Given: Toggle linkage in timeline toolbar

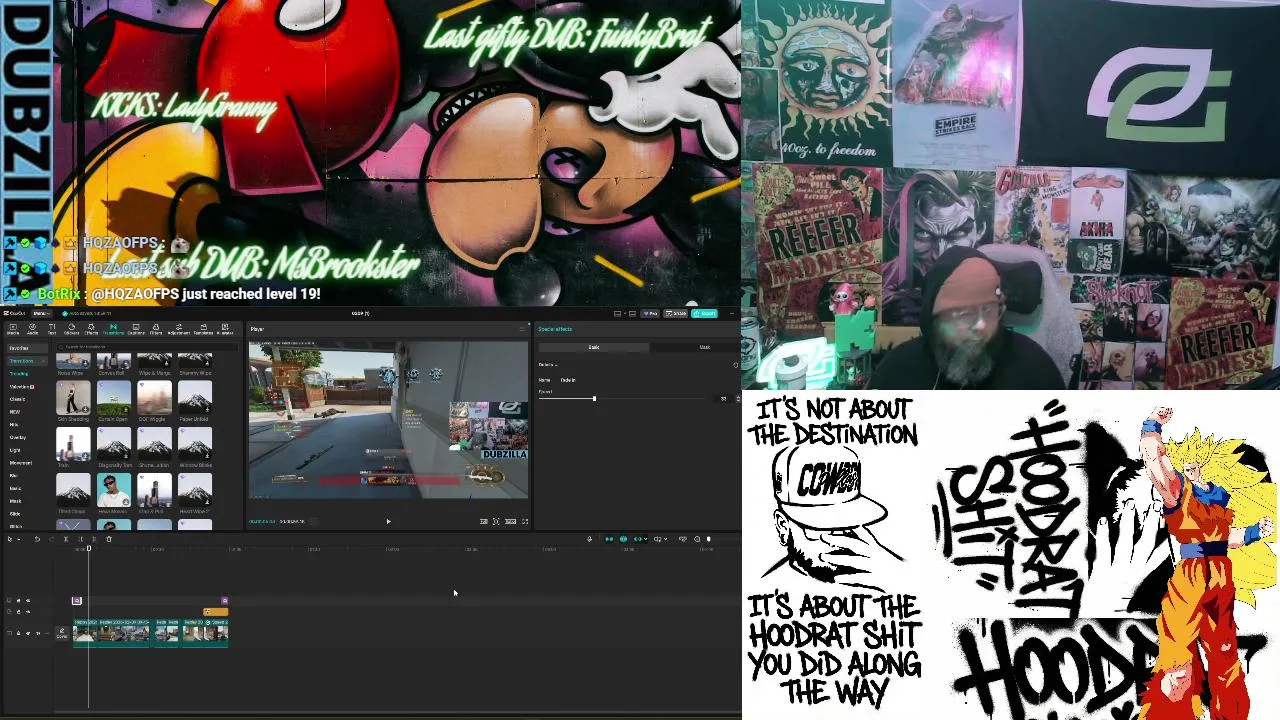Looking at the screenshot, I should 638,539.
